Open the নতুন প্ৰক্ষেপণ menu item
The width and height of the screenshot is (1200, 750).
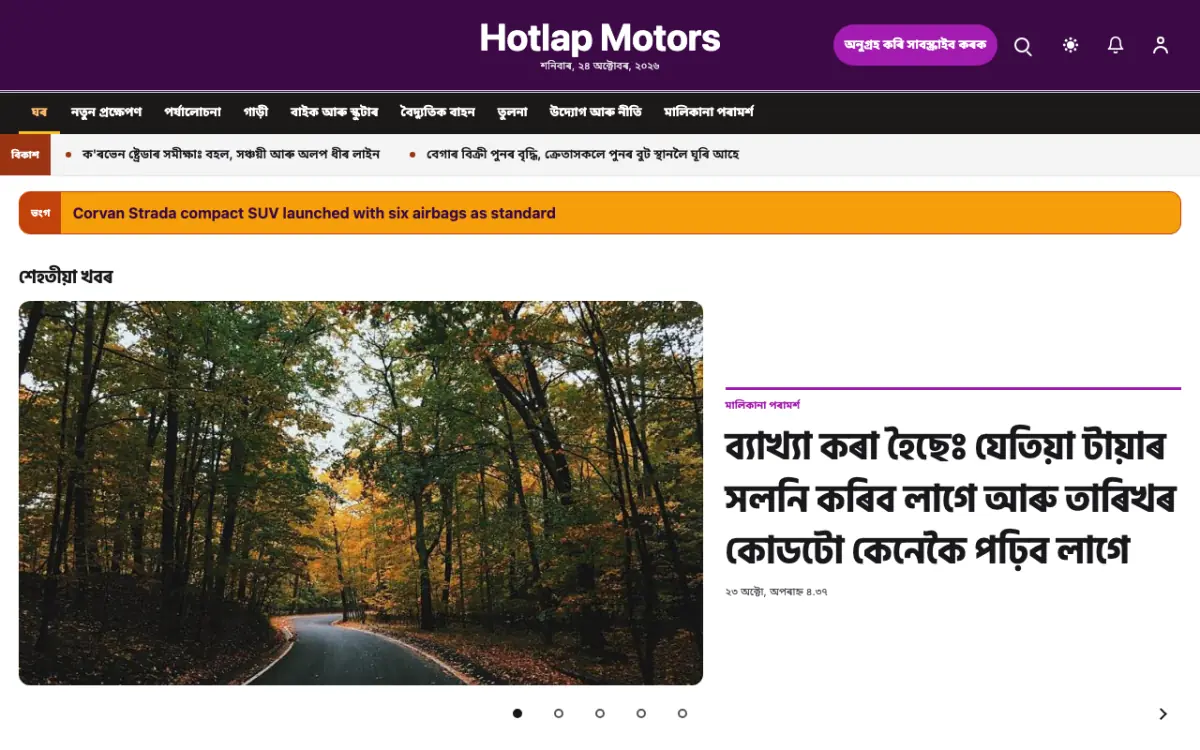pyautogui.click(x=106, y=112)
